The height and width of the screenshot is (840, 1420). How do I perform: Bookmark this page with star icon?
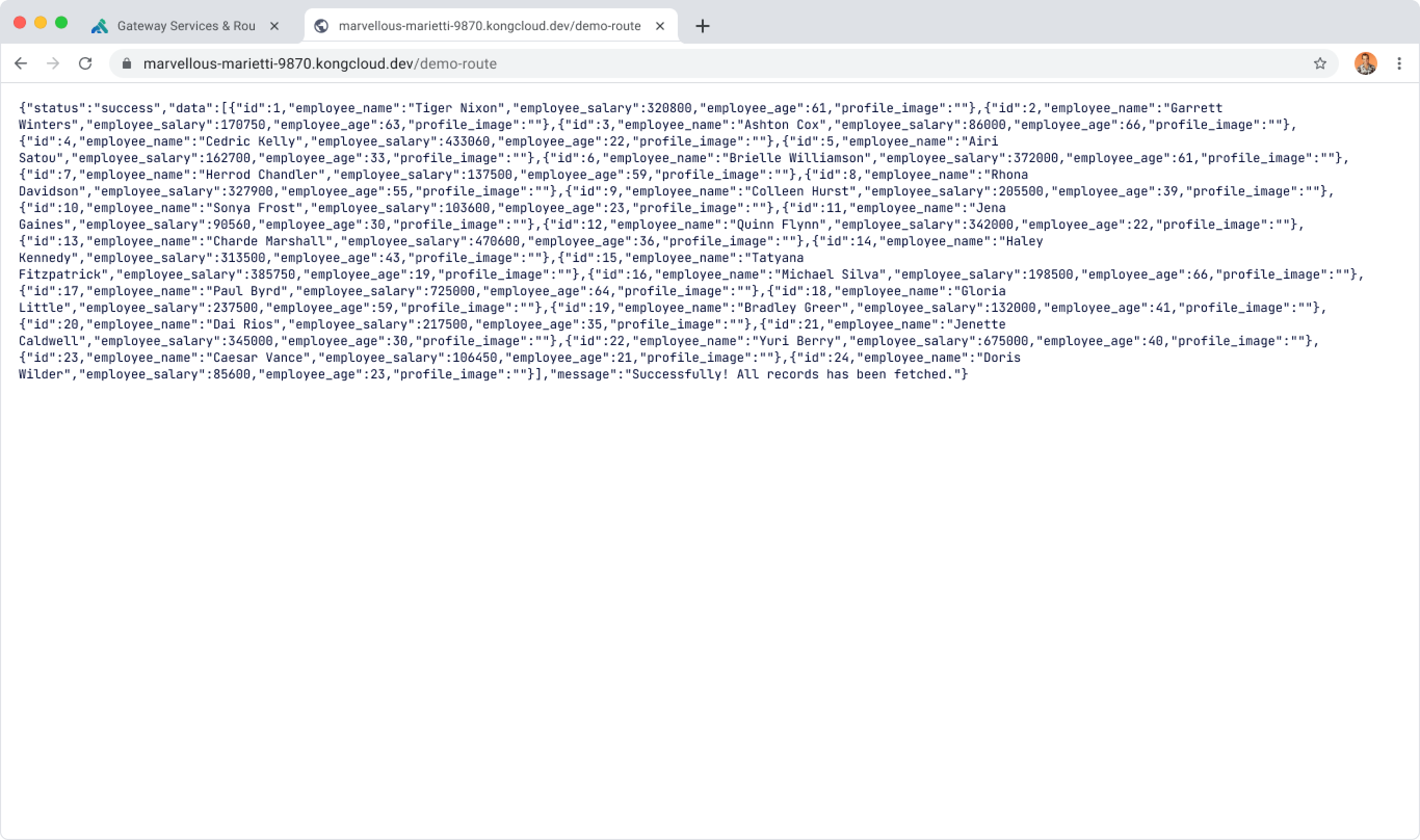pos(1320,63)
